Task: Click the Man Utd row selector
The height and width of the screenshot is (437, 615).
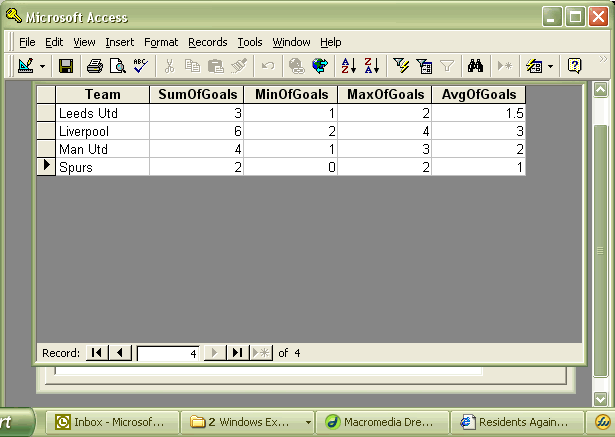Action: pos(46,149)
